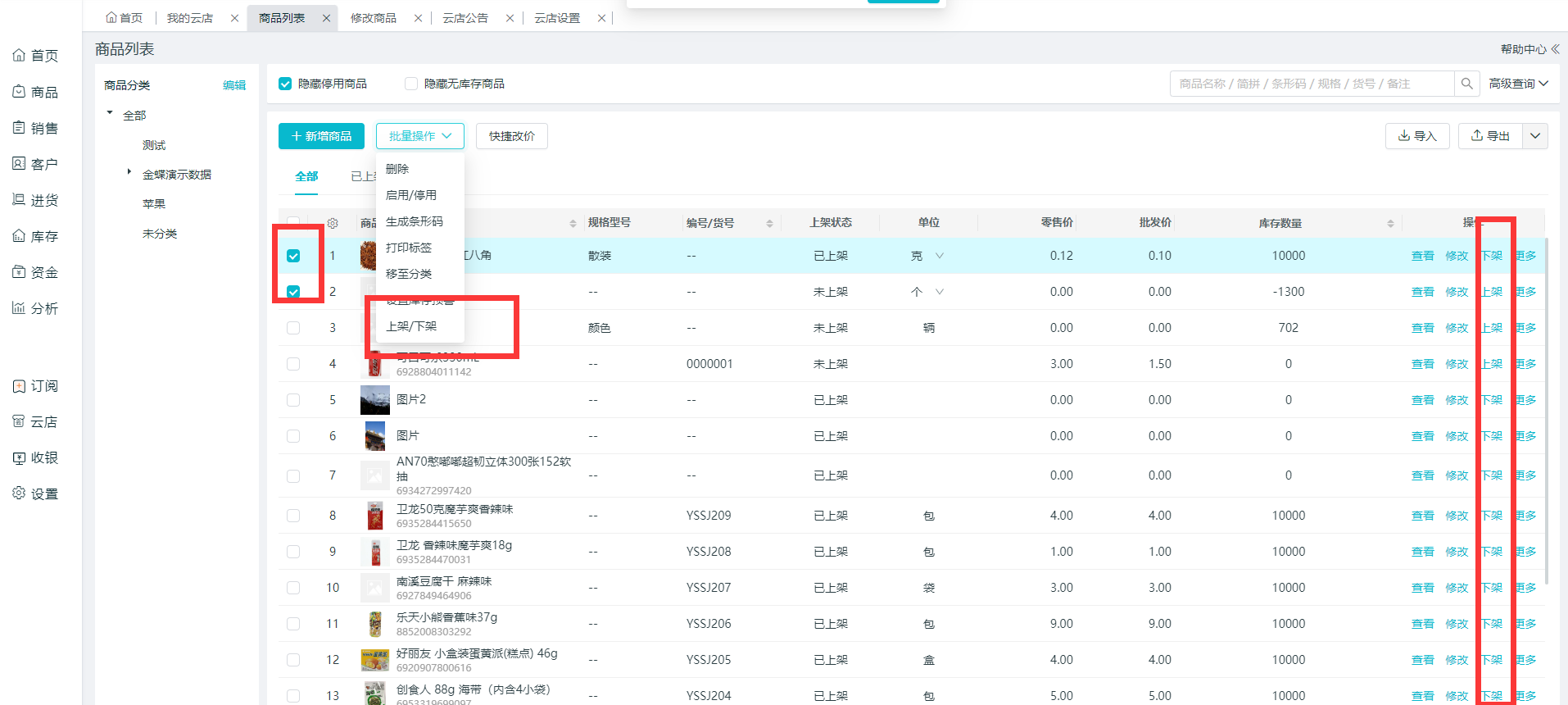Open 商品 module in sidebar
The image size is (1568, 705).
35,92
